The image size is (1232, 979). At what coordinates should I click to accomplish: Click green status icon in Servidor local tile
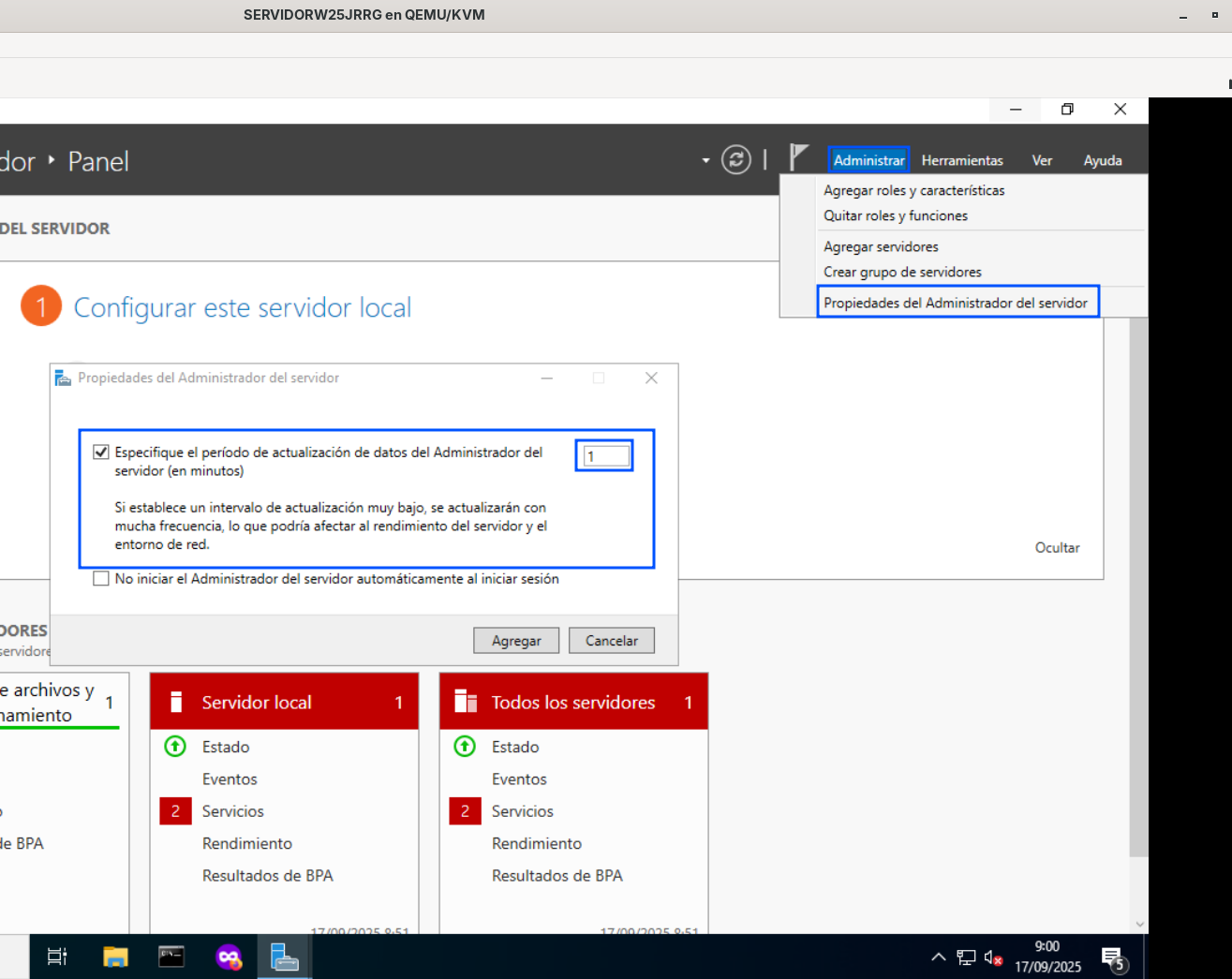pyautogui.click(x=175, y=747)
